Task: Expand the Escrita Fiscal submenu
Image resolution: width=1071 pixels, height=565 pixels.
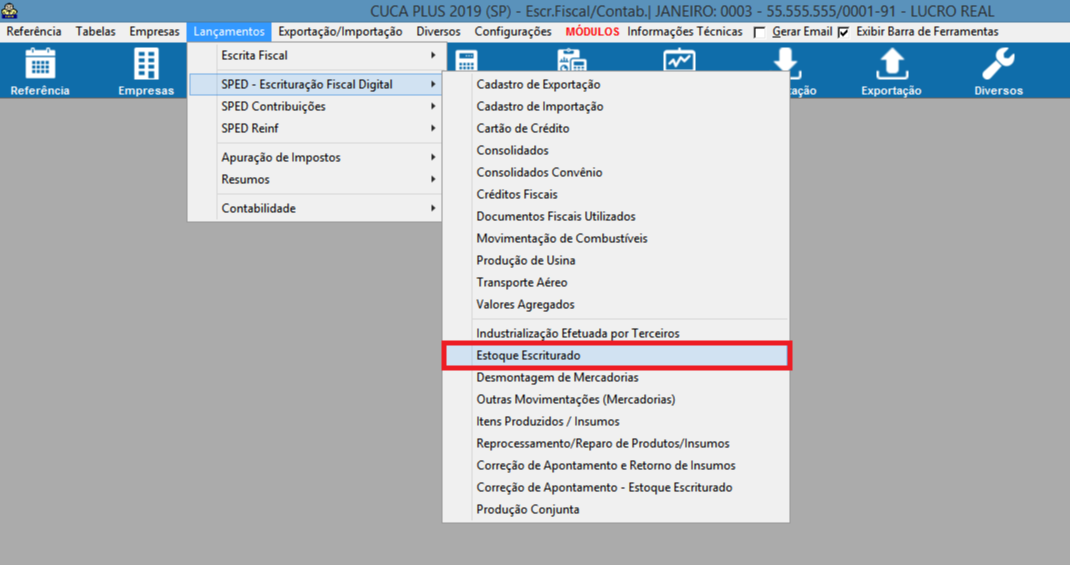Action: [315, 55]
